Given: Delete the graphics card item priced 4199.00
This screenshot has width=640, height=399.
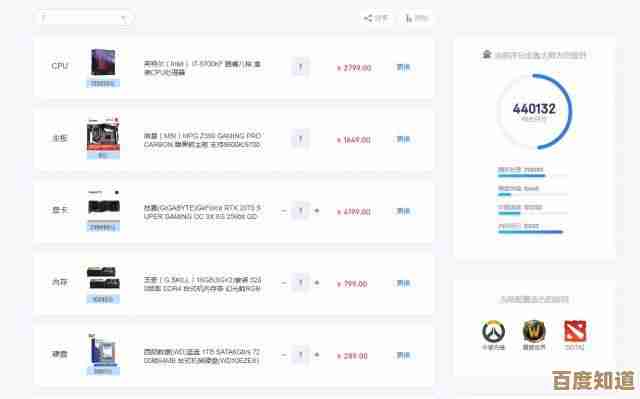Looking at the screenshot, I should (403, 211).
